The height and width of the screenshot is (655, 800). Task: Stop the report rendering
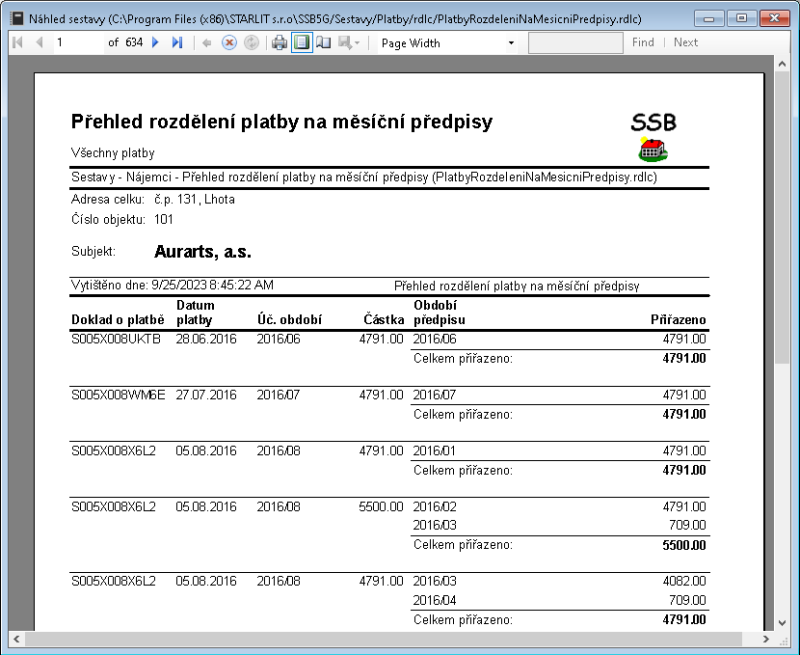pos(228,42)
